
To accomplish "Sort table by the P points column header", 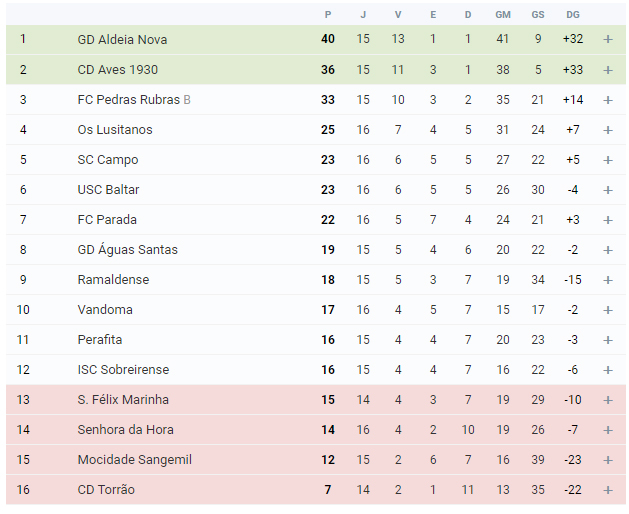I will [328, 15].
